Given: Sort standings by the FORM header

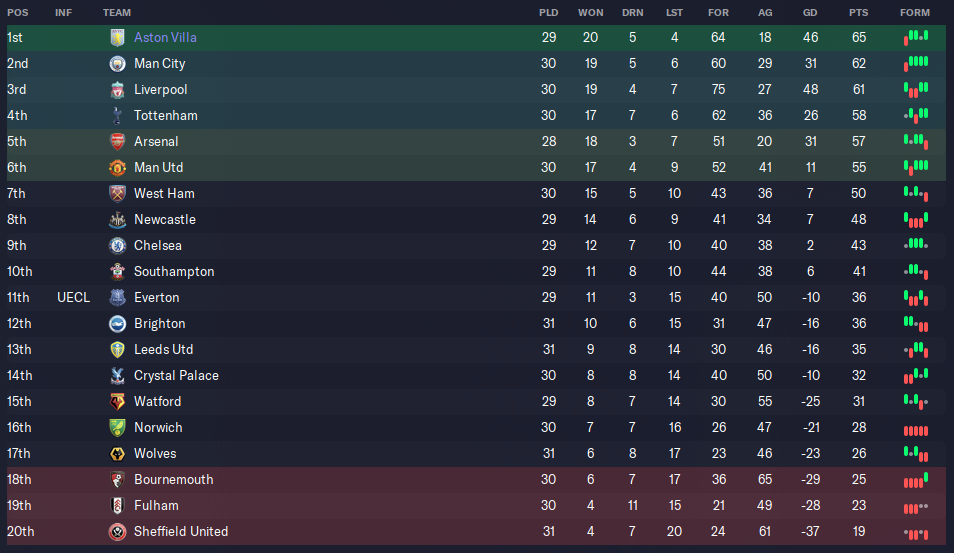Looking at the screenshot, I should [x=915, y=12].
